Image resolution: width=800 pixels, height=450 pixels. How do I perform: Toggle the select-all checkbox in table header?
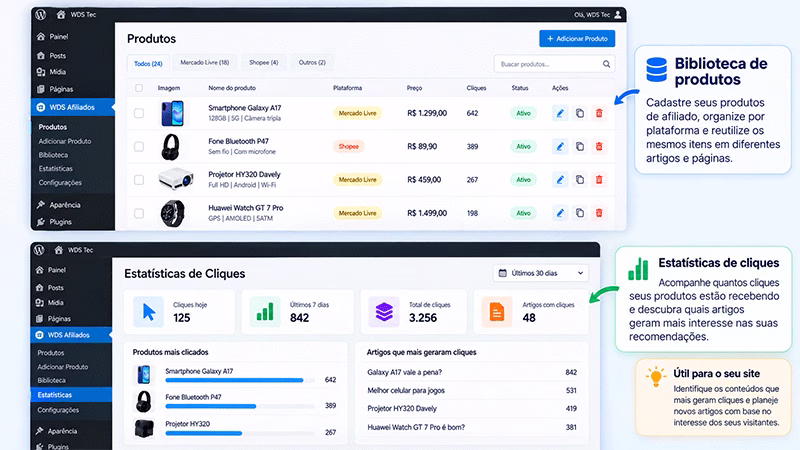coord(139,88)
